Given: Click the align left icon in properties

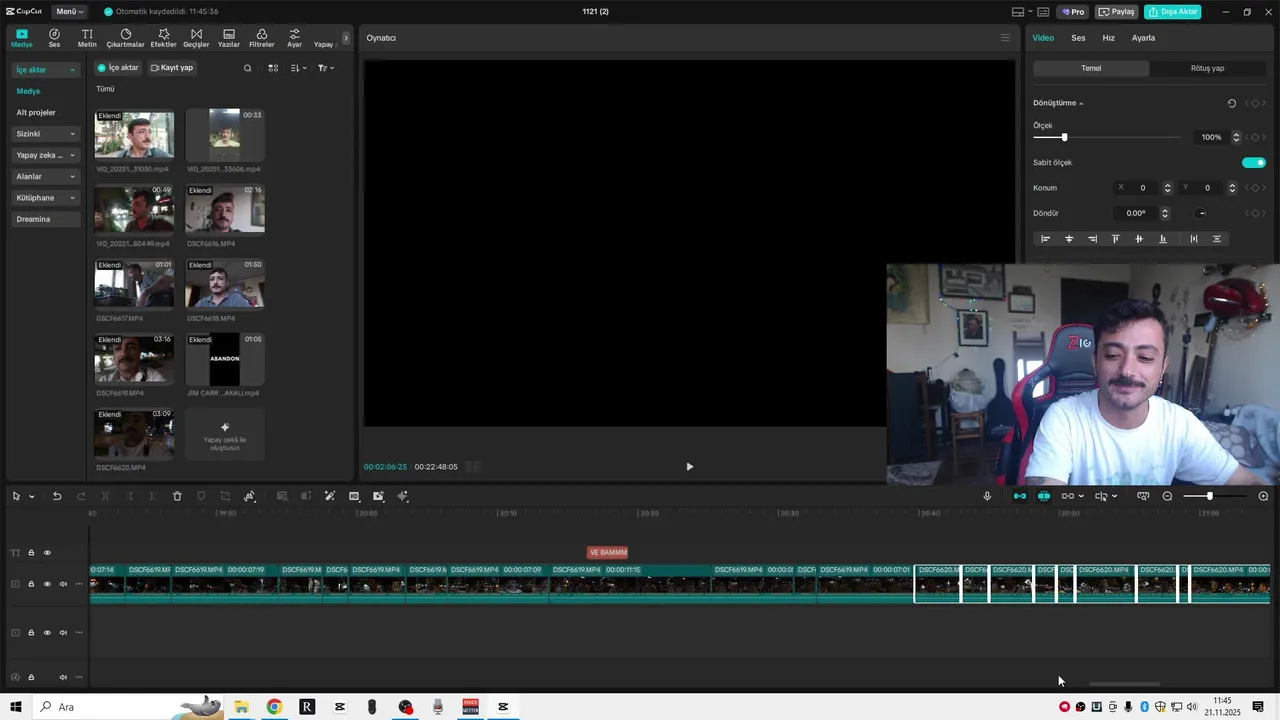Looking at the screenshot, I should point(1046,239).
